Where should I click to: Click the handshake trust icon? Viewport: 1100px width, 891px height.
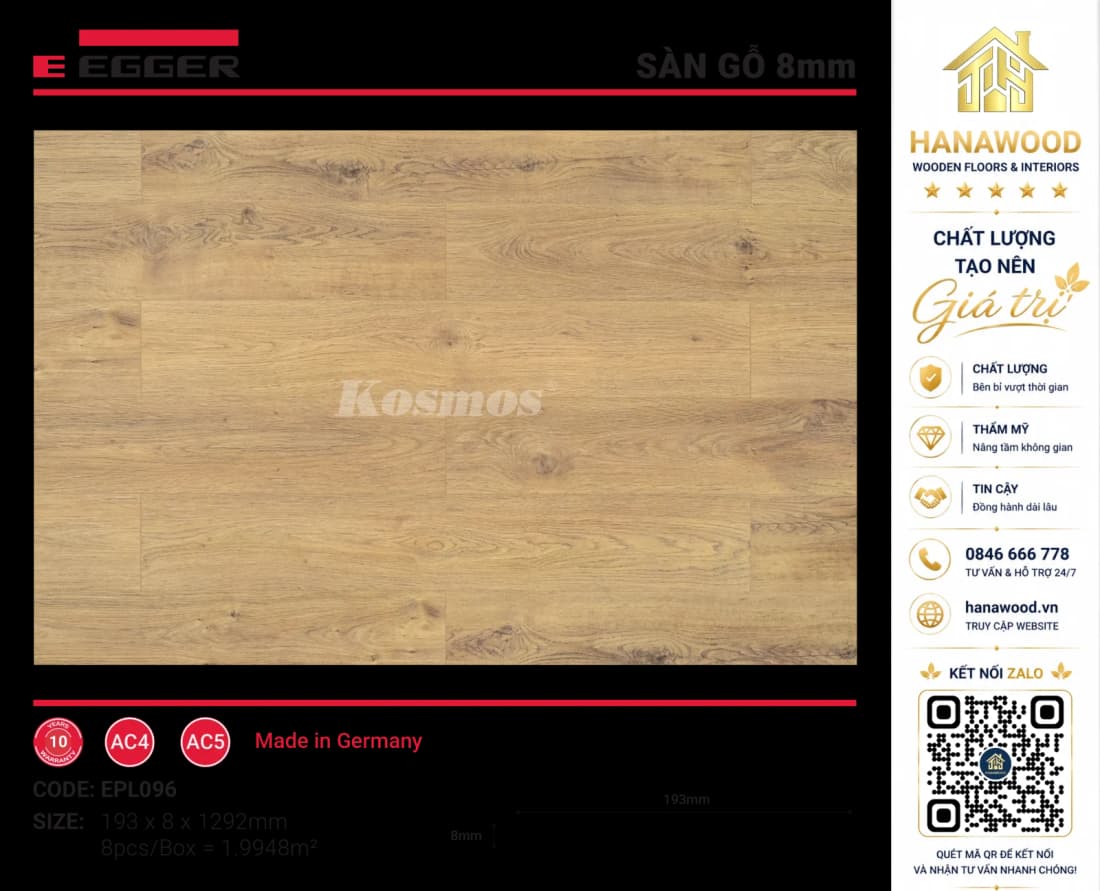(x=930, y=497)
